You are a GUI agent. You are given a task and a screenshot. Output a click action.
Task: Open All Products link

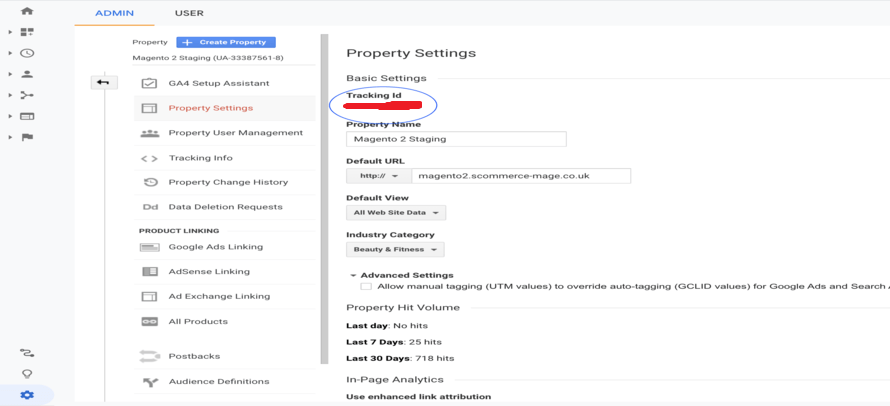click(x=198, y=321)
